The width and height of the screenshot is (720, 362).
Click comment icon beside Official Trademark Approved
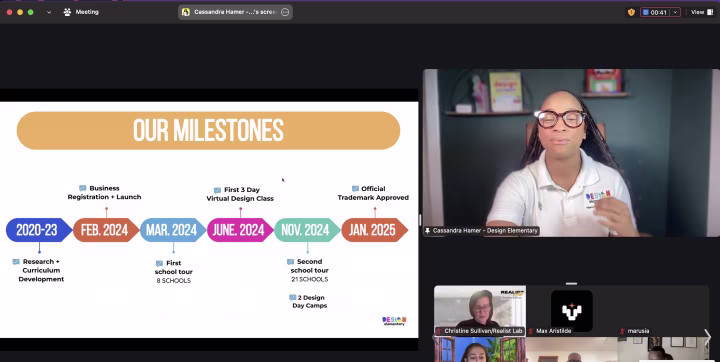click(x=355, y=188)
